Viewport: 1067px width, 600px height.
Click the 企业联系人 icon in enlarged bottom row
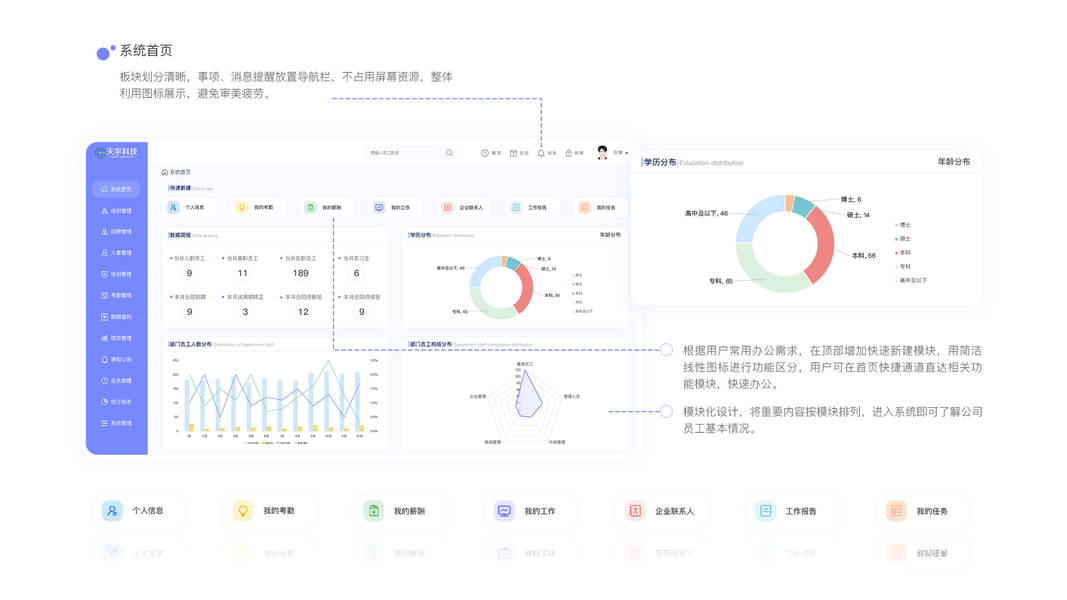635,511
